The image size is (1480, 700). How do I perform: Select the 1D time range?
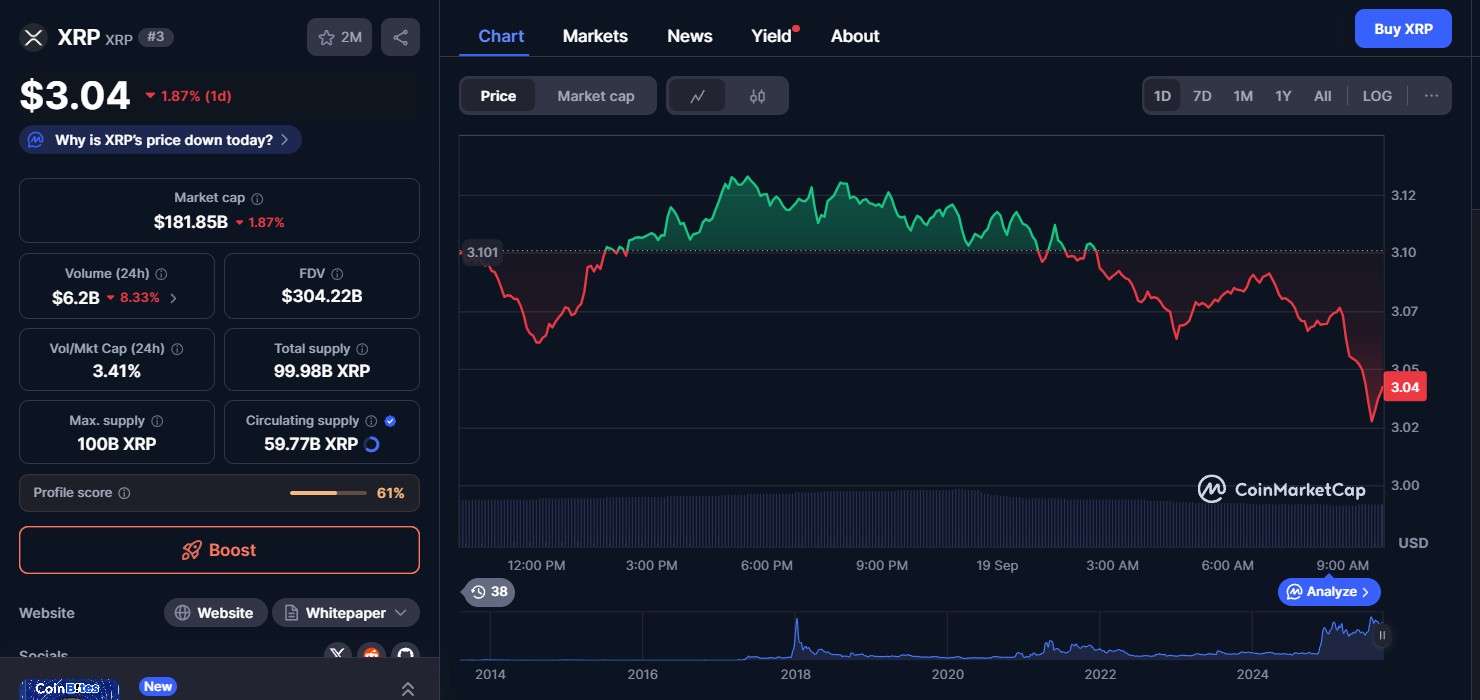1162,96
